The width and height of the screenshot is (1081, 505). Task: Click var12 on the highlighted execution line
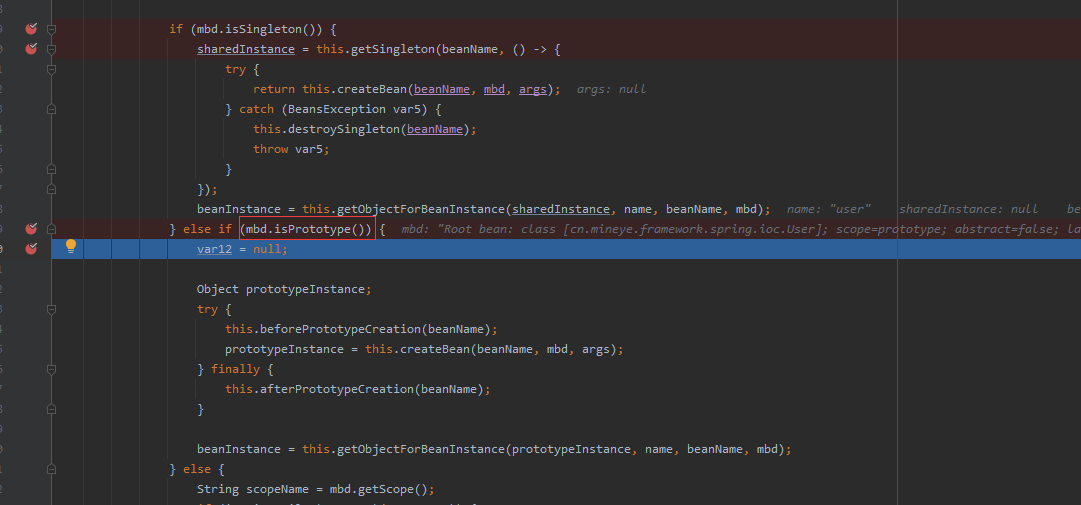[214, 249]
